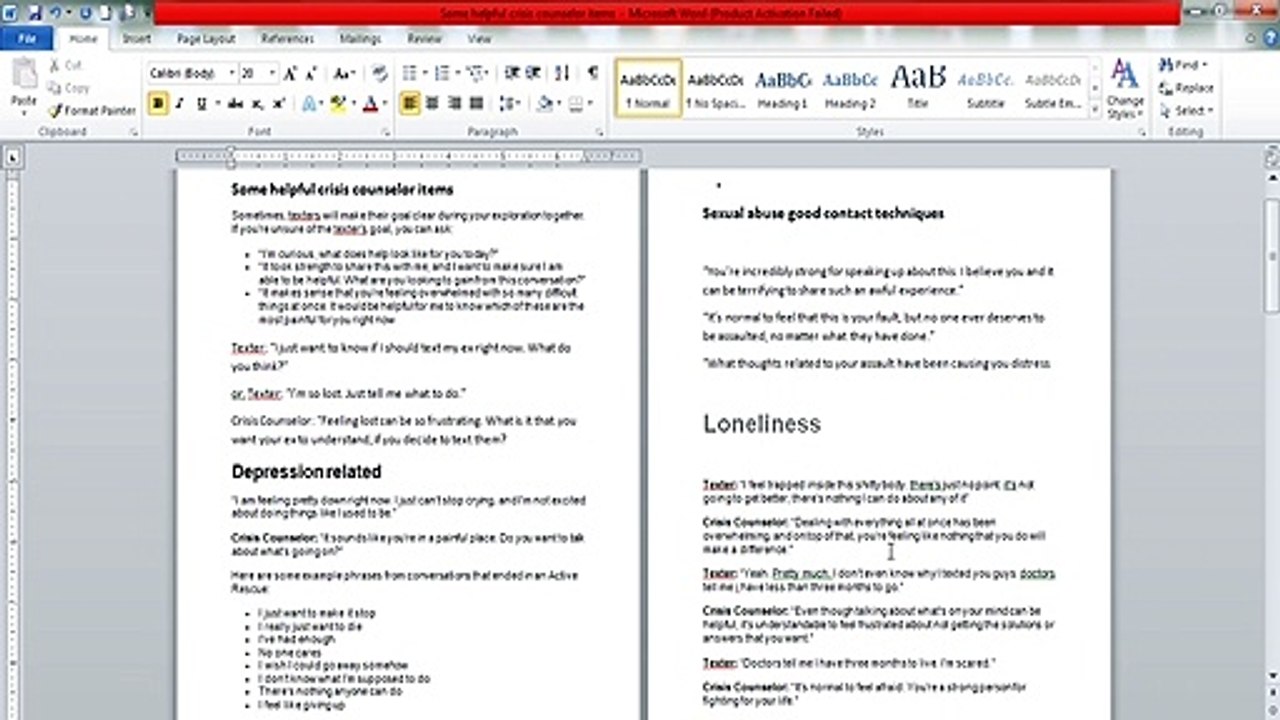Click the Find button
Image resolution: width=1280 pixels, height=720 pixels.
(x=1184, y=65)
